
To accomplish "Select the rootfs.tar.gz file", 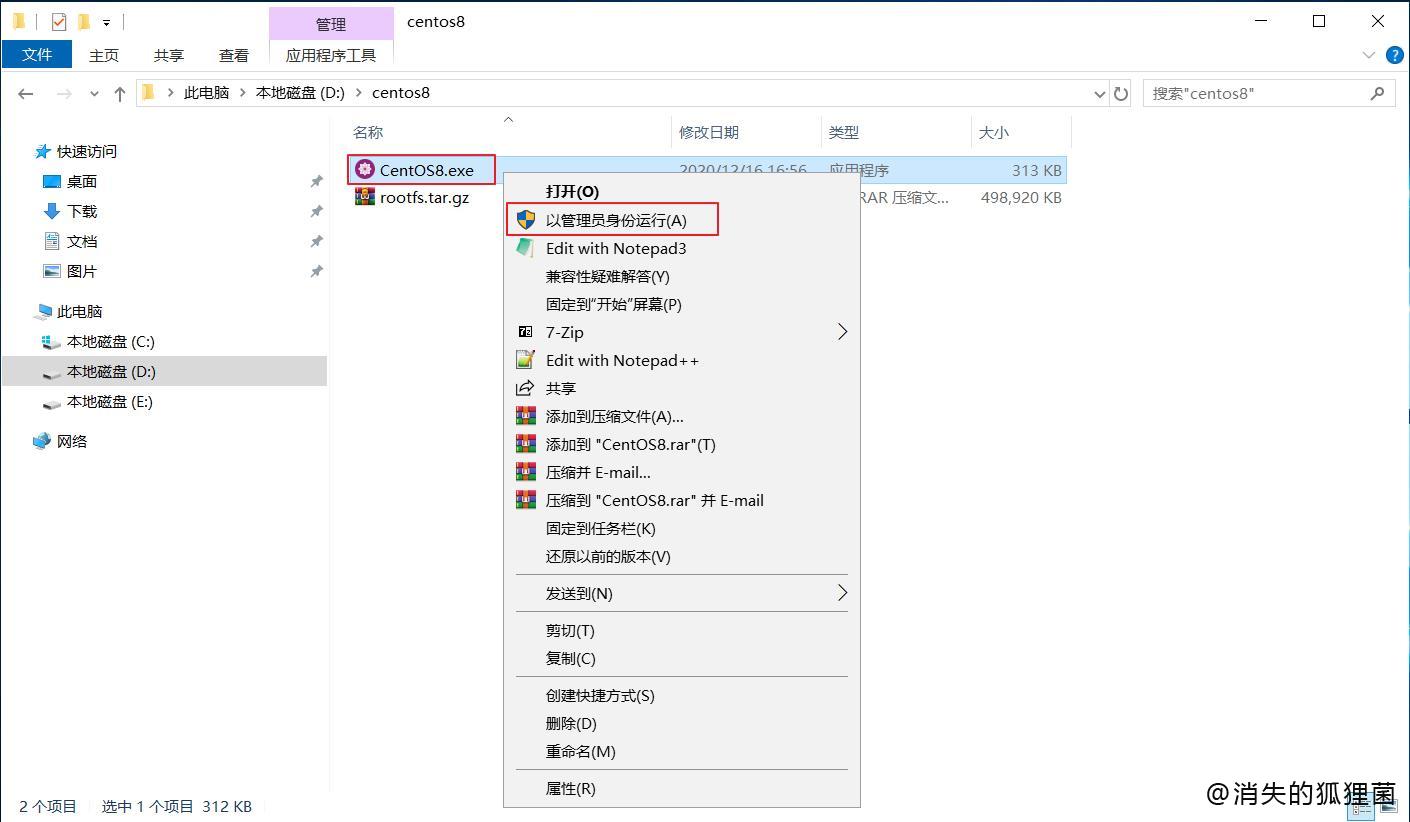I will tap(424, 197).
